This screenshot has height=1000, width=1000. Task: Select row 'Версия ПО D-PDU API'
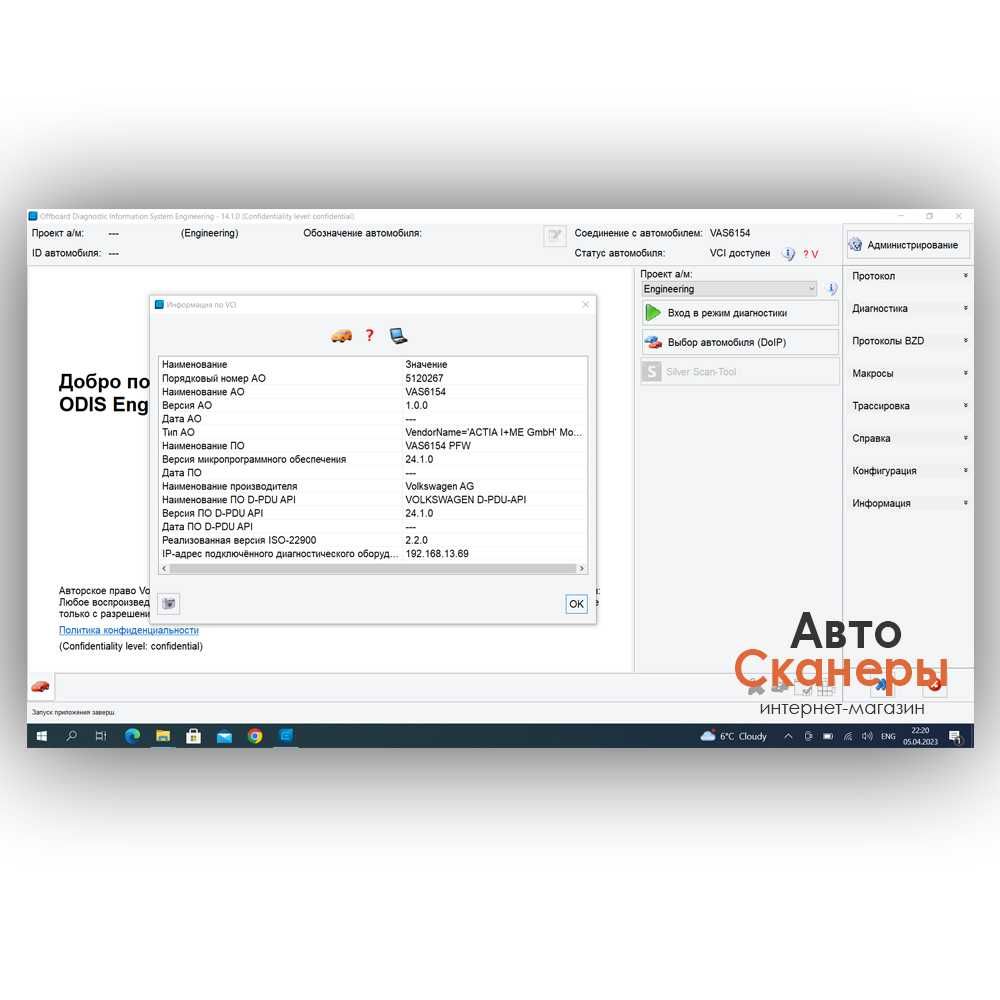372,513
